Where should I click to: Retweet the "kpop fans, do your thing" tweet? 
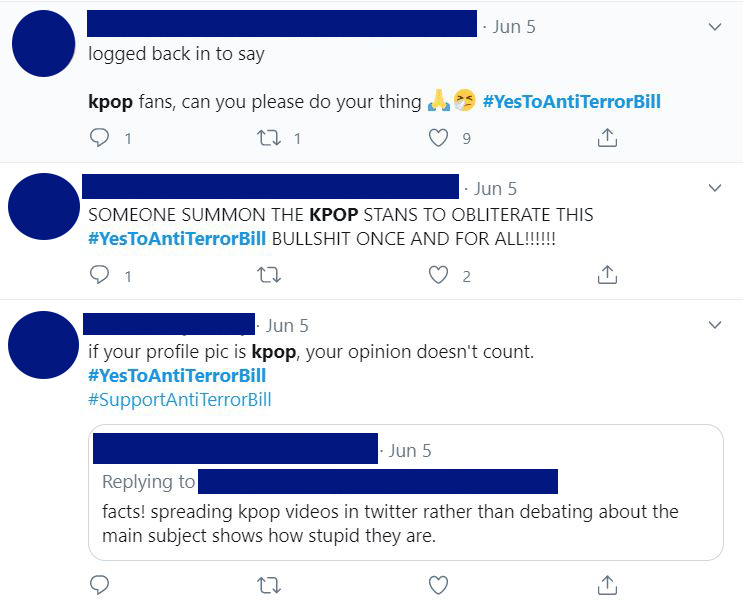[268, 139]
